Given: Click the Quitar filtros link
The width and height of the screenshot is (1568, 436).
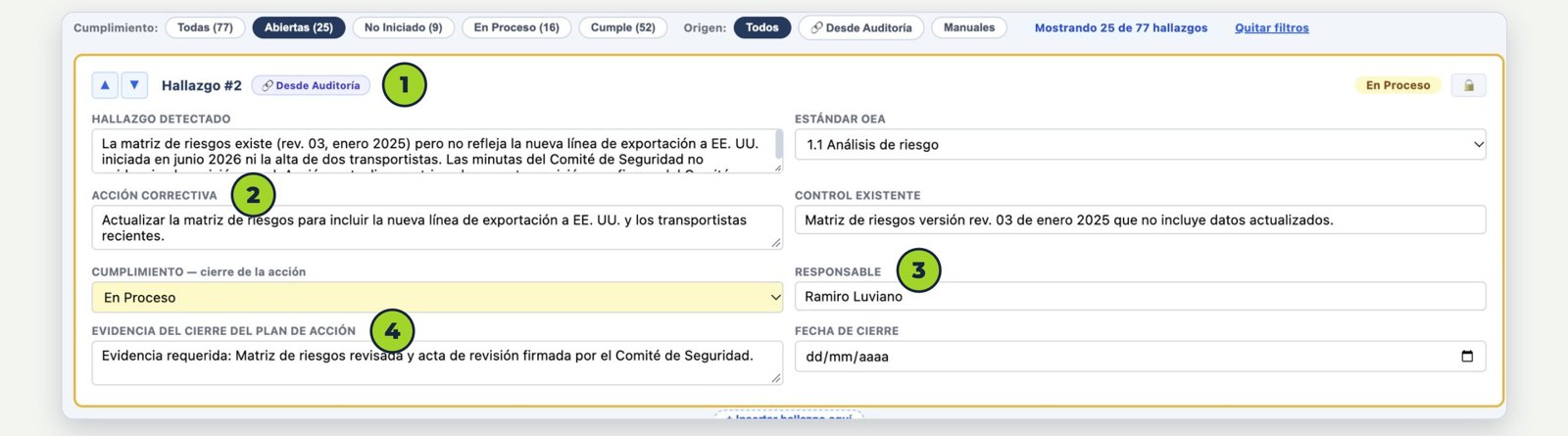Looking at the screenshot, I should pos(1271,27).
